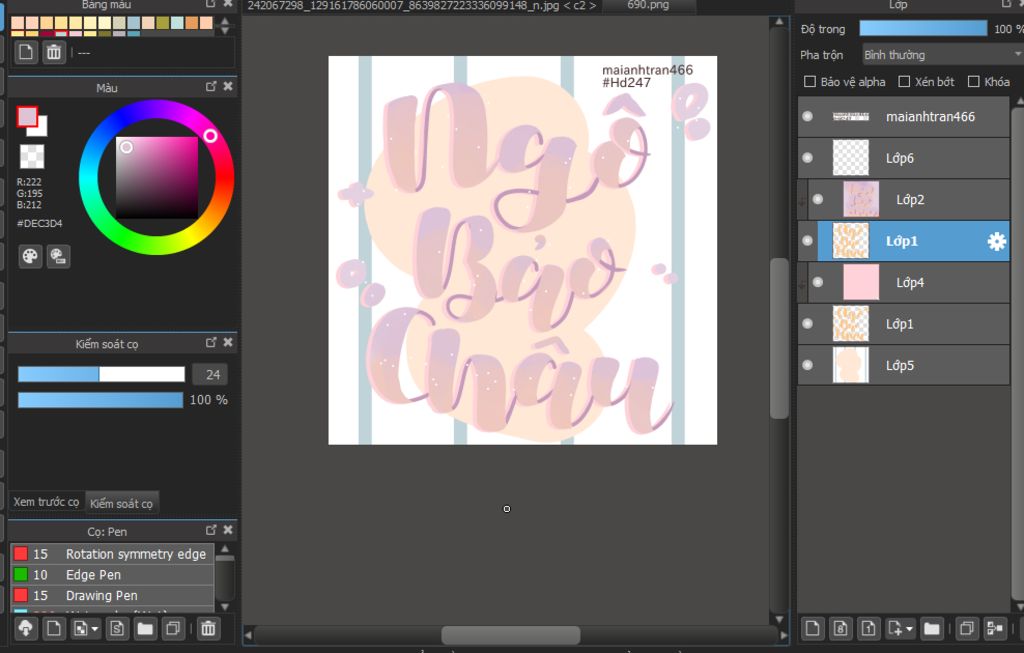The height and width of the screenshot is (653, 1024).
Task: Adjust the Độ trong layer opacity slider
Action: [x=923, y=28]
